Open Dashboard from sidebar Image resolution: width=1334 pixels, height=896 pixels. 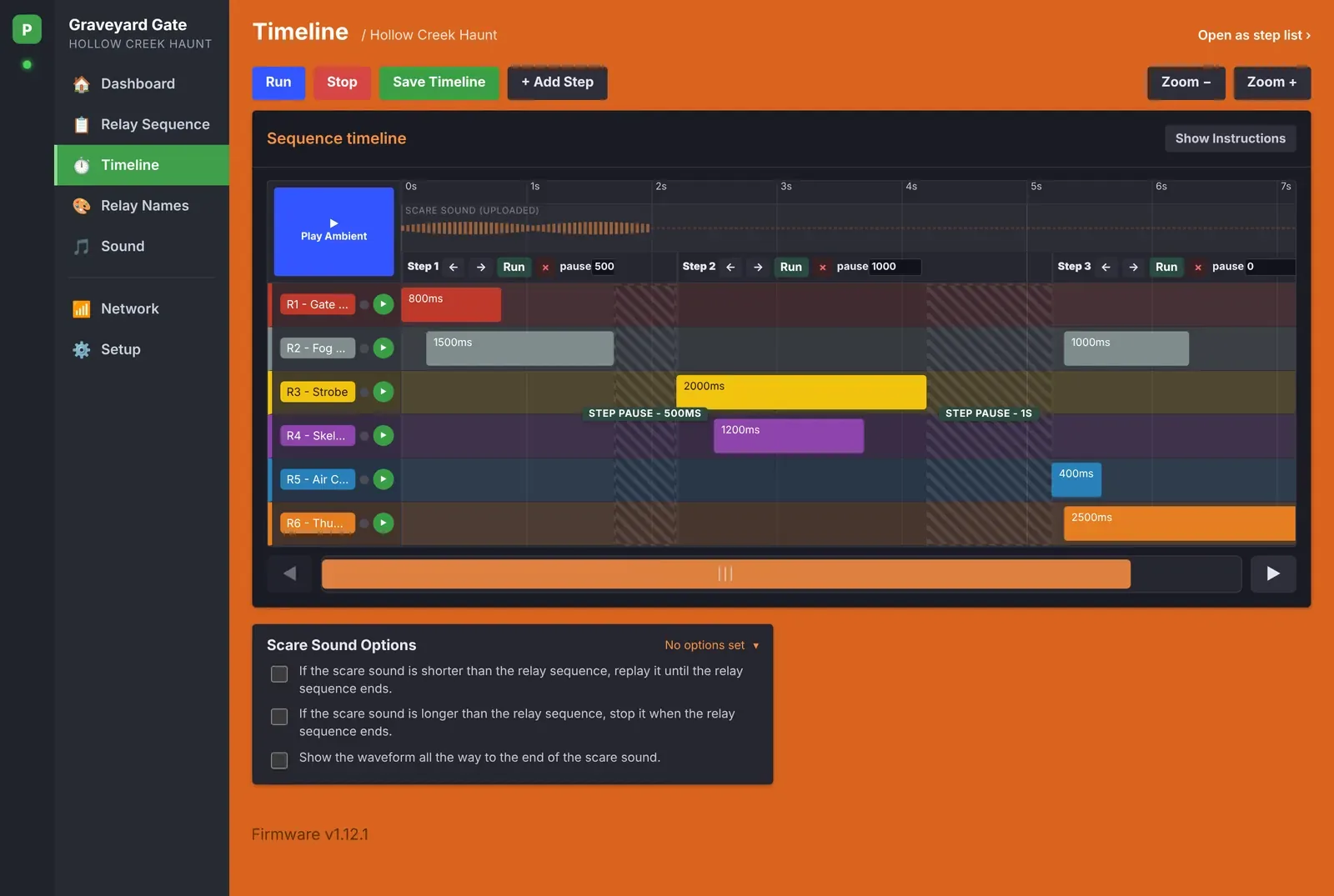(142, 83)
